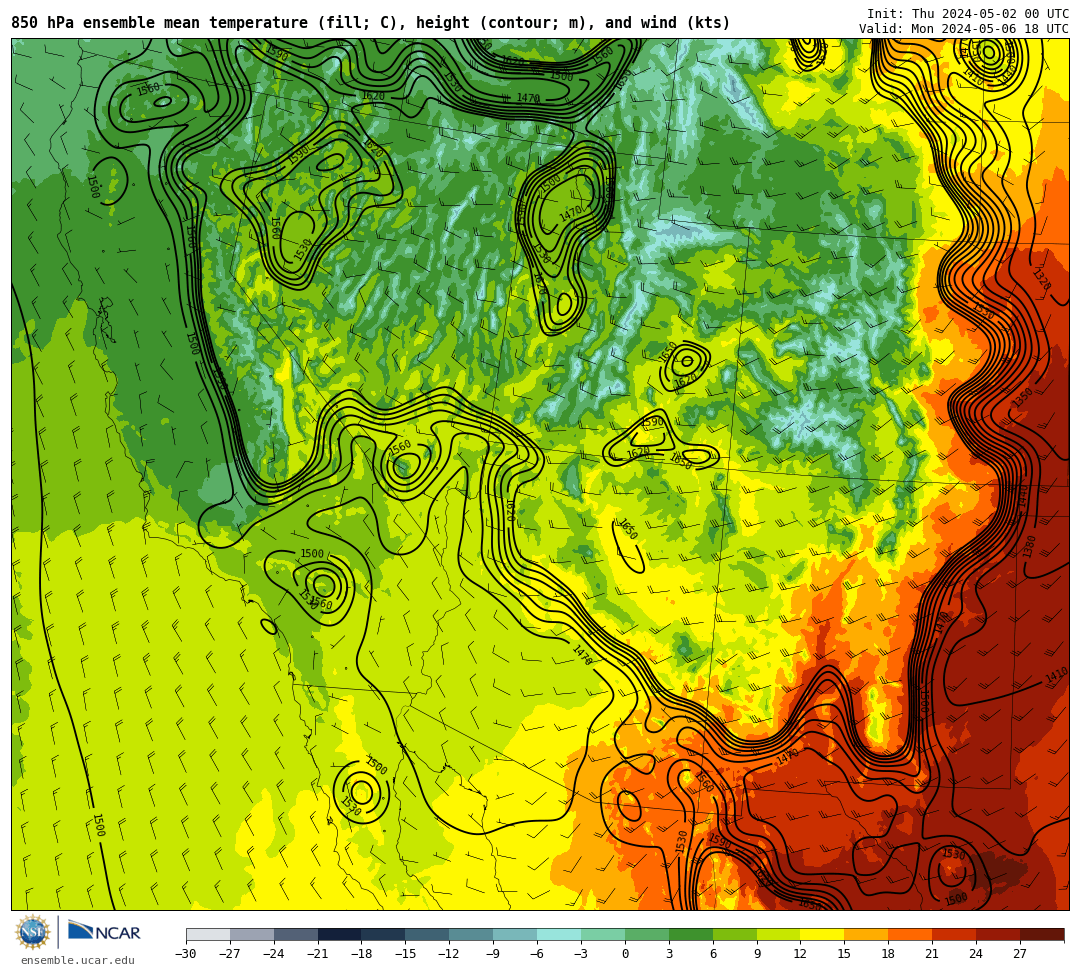Click the colorbar label -12
Image resolution: width=1080 pixels, height=973 pixels.
450,954
